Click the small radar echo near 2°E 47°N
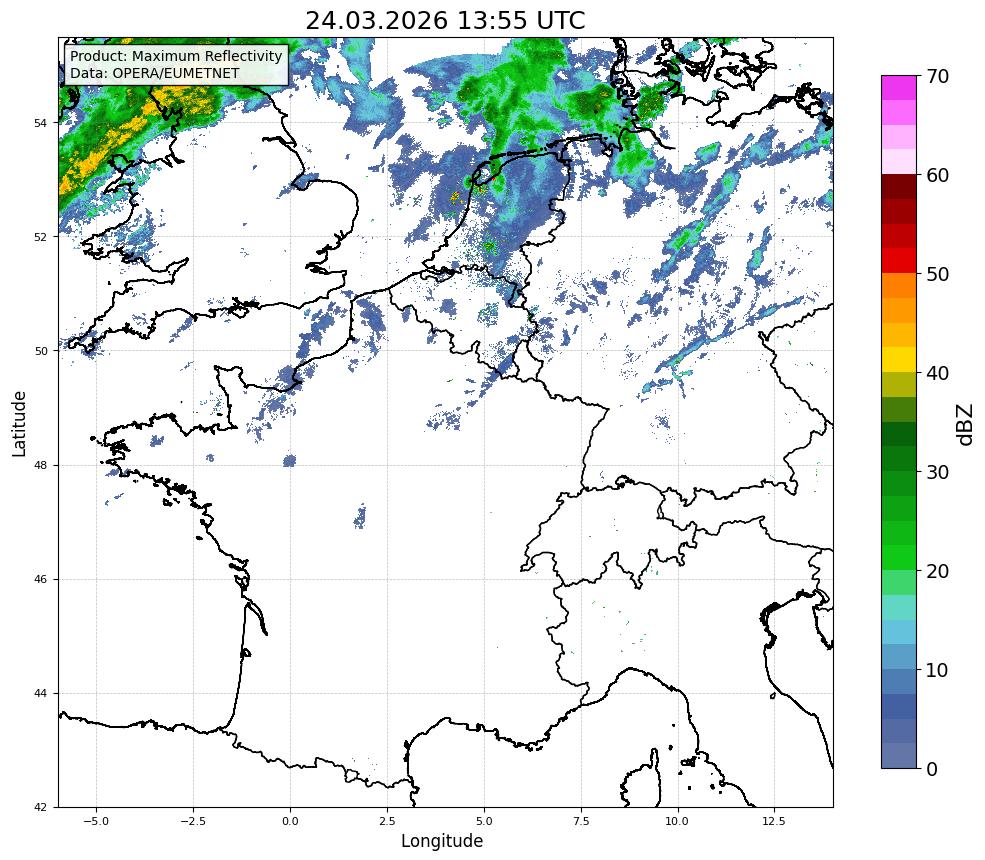This screenshot has height=860, width=985. 360,516
